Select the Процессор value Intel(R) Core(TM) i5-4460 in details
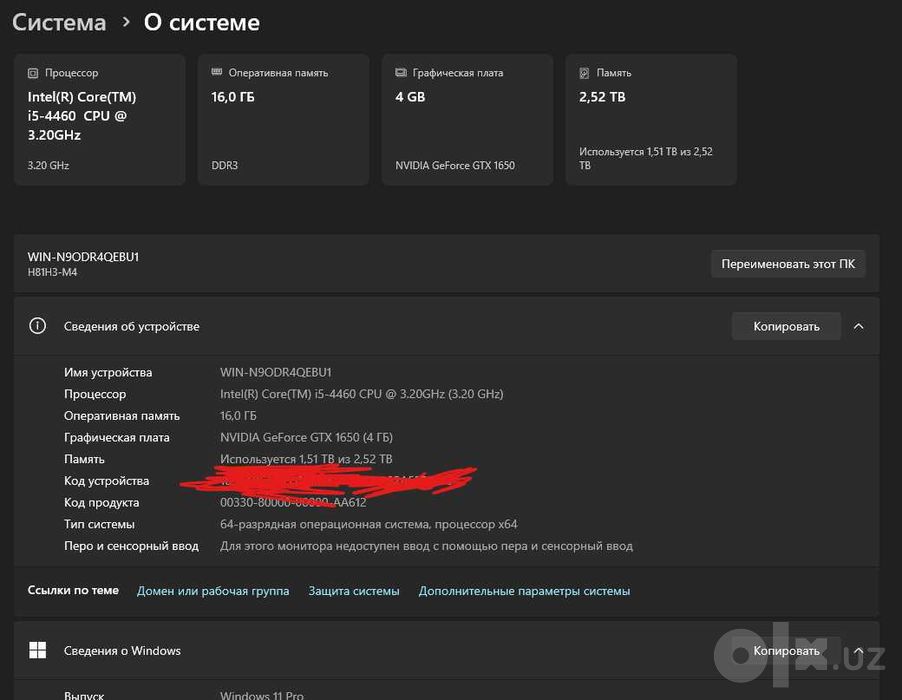This screenshot has width=902, height=700. (x=361, y=394)
